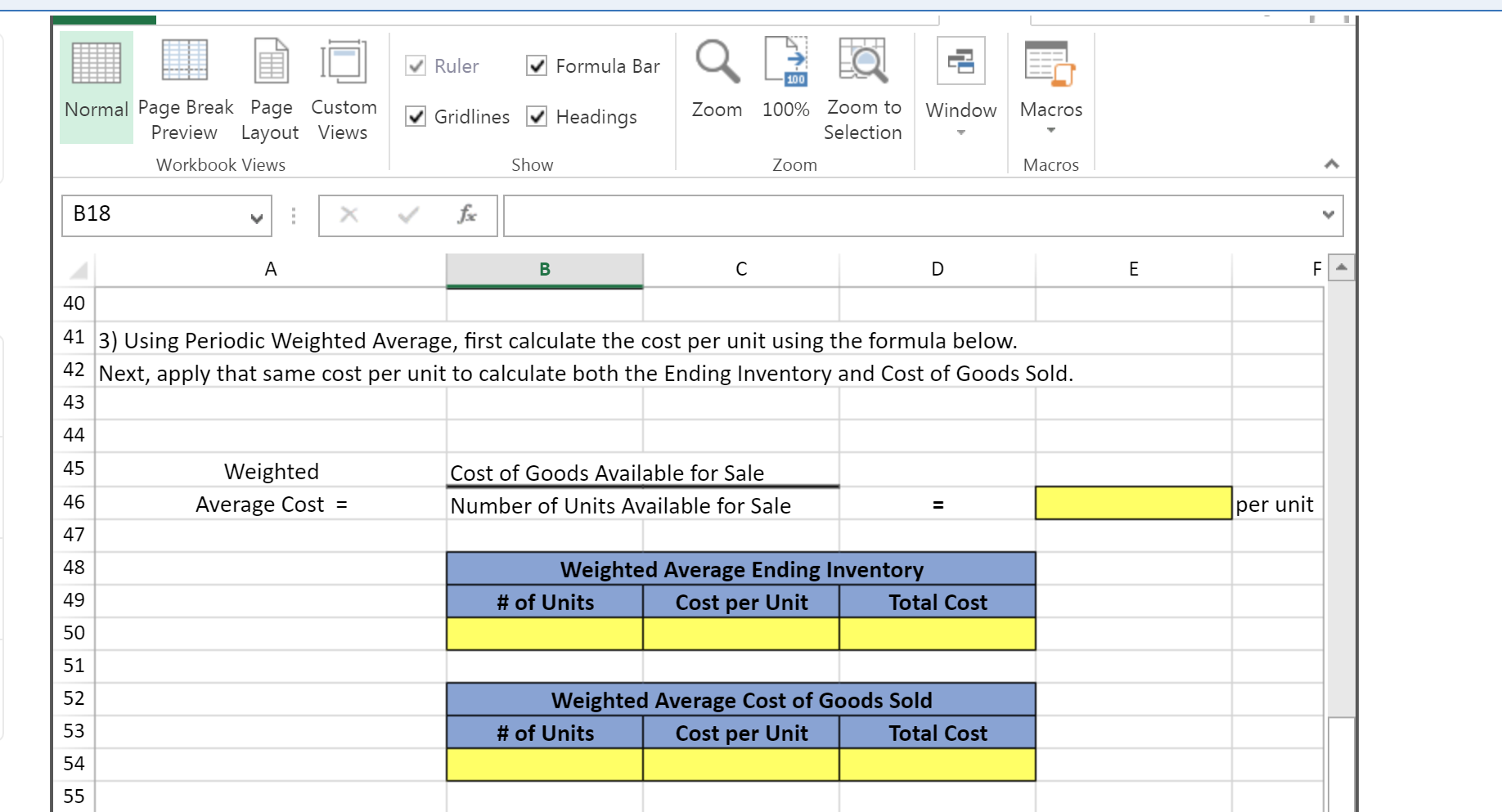
Task: Select column B header
Action: 545,270
